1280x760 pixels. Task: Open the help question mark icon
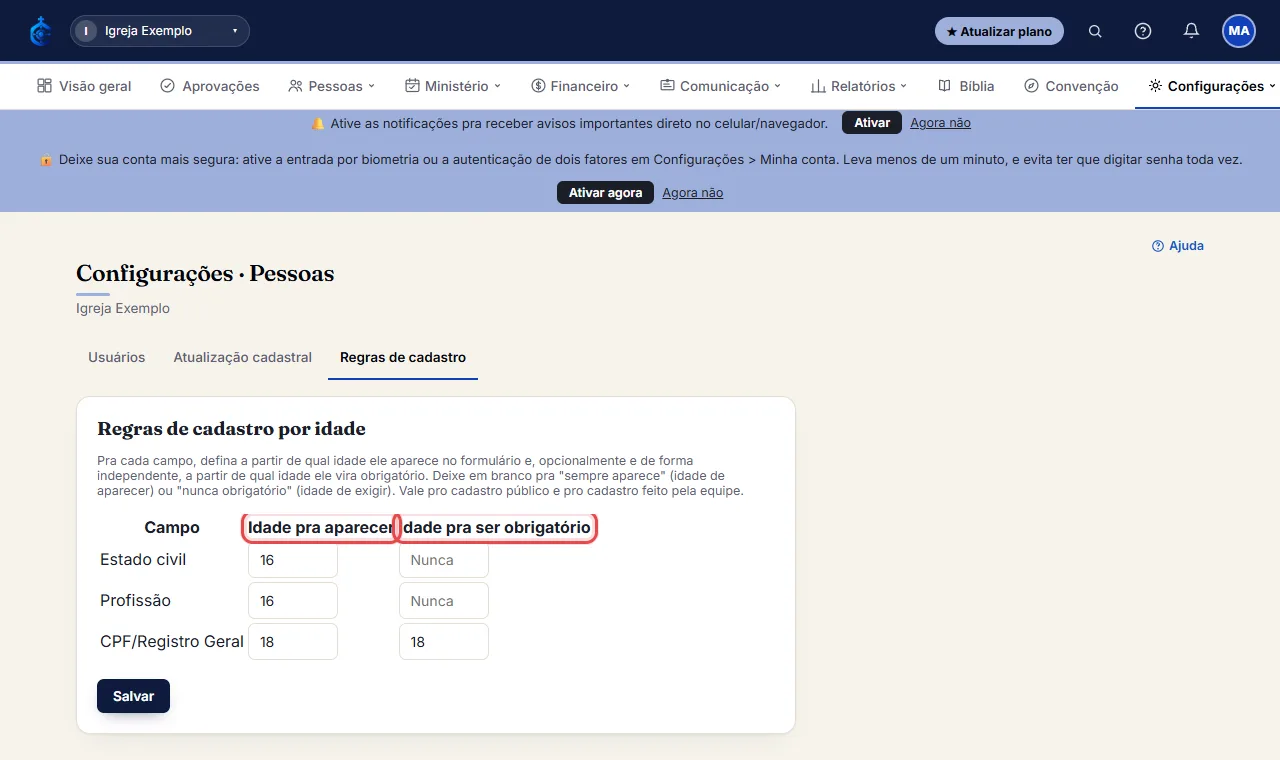click(x=1143, y=31)
